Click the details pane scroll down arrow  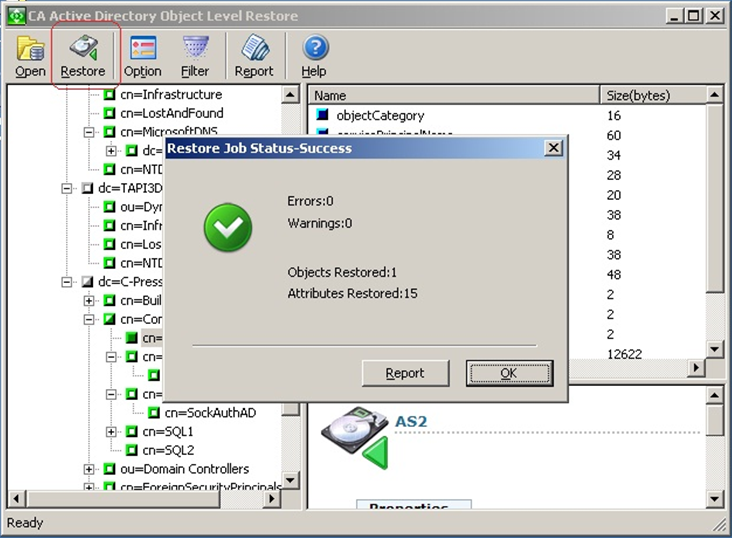click(x=715, y=499)
